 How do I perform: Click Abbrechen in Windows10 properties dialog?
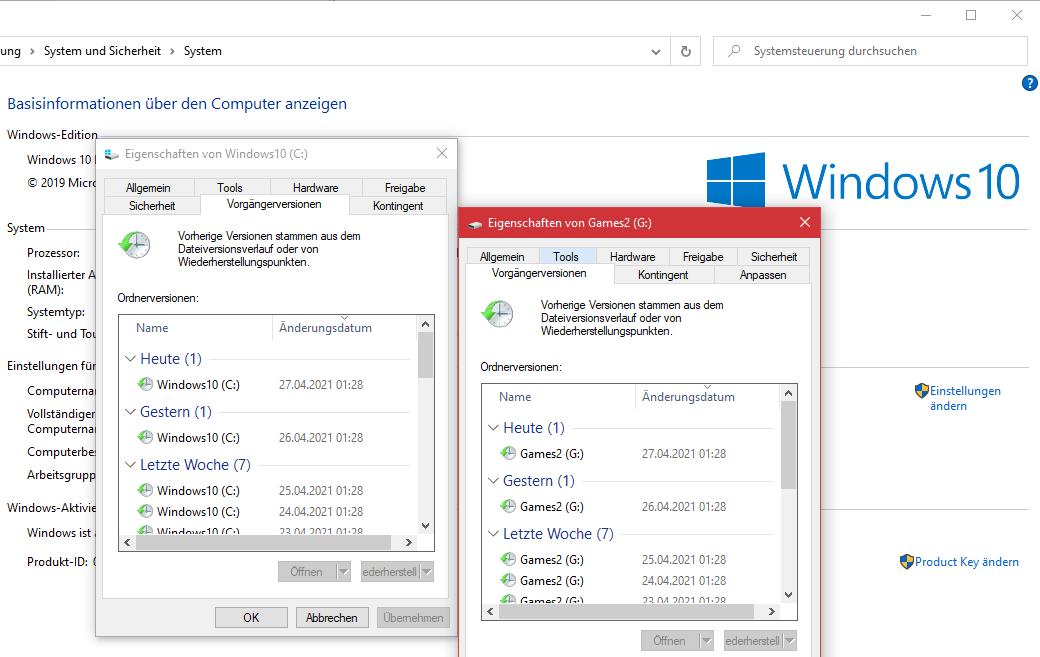(332, 617)
